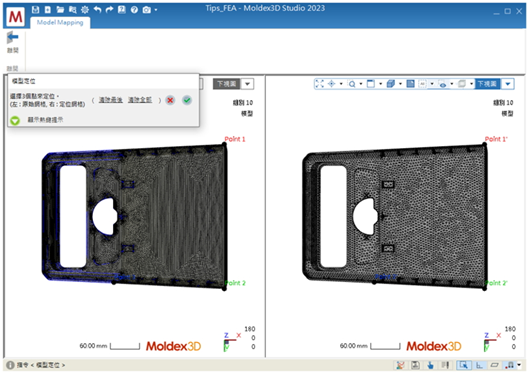Click the Save icon in quick access toolbar
The height and width of the screenshot is (374, 529).
(x=35, y=10)
